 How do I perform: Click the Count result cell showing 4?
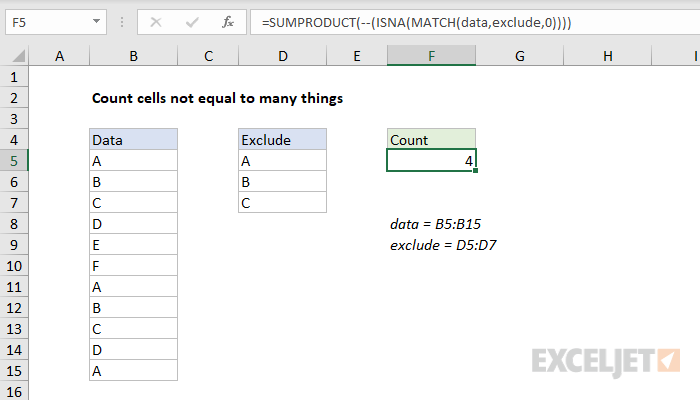pyautogui.click(x=431, y=160)
